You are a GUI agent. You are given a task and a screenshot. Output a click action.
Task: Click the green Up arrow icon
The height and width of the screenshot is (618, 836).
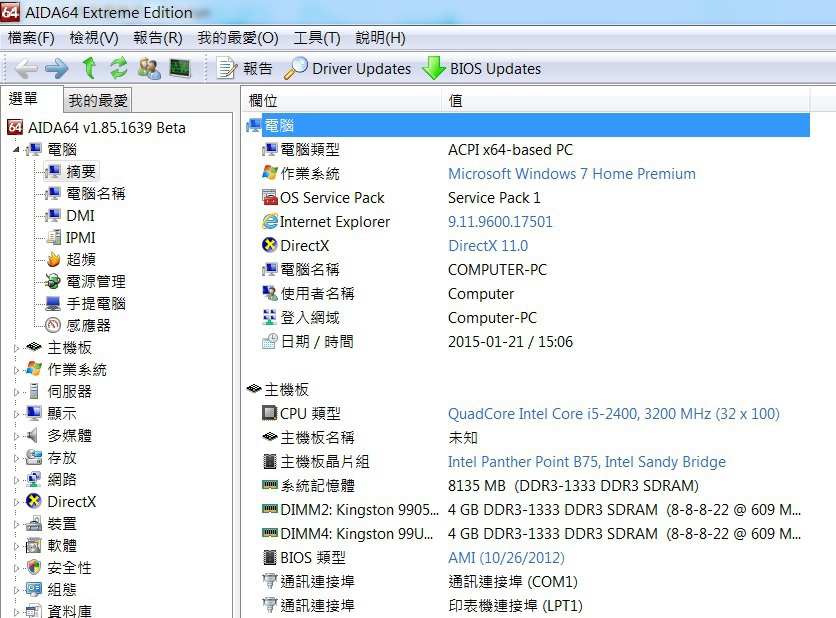[89, 68]
